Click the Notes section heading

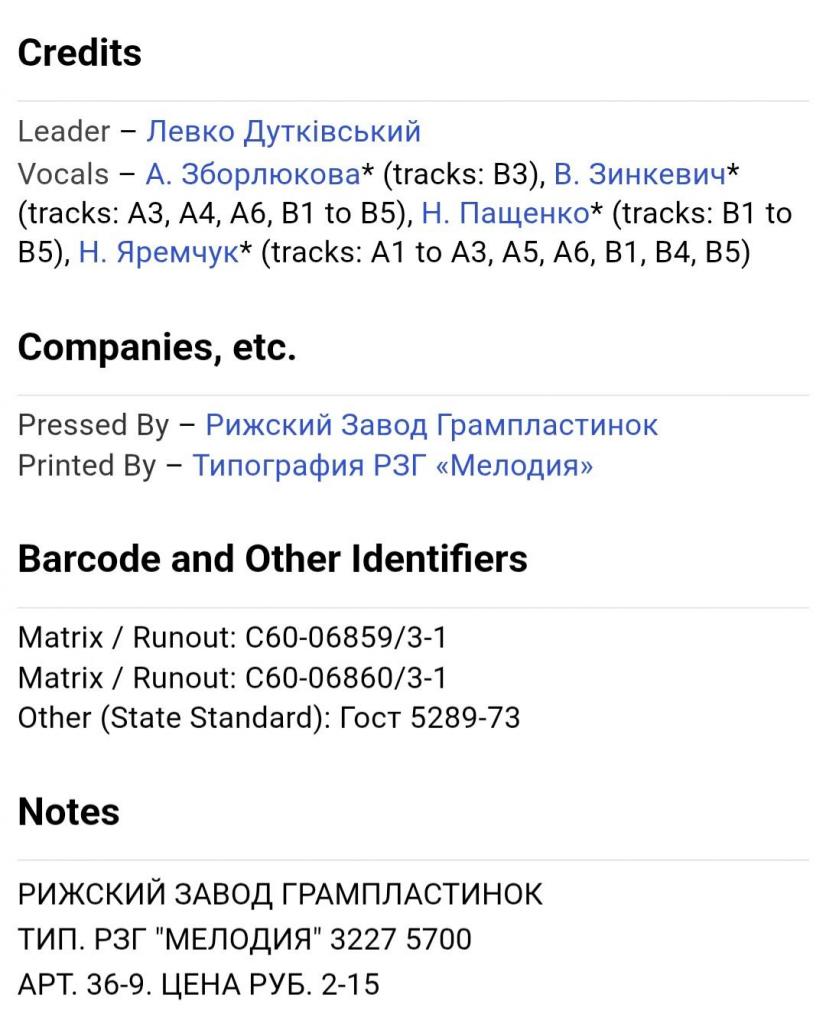click(69, 812)
